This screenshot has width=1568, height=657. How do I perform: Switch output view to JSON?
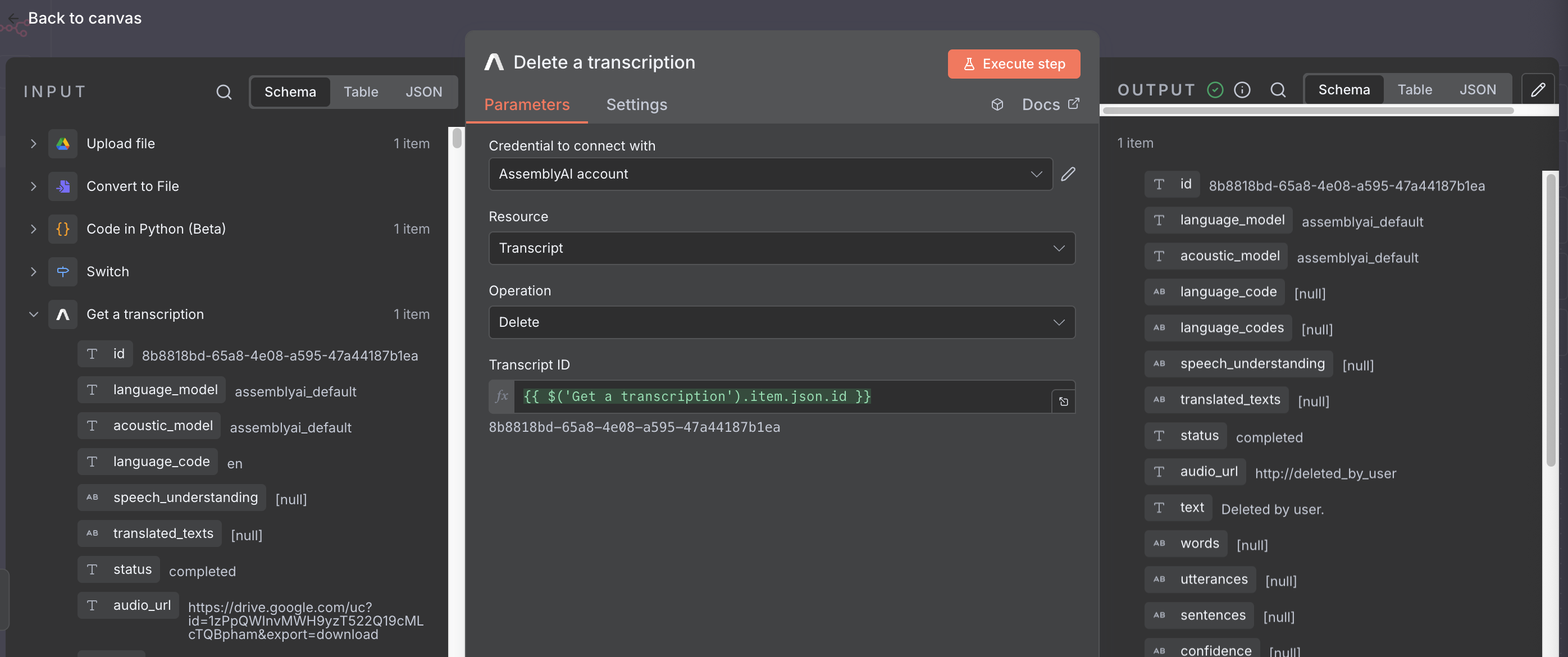click(1478, 90)
